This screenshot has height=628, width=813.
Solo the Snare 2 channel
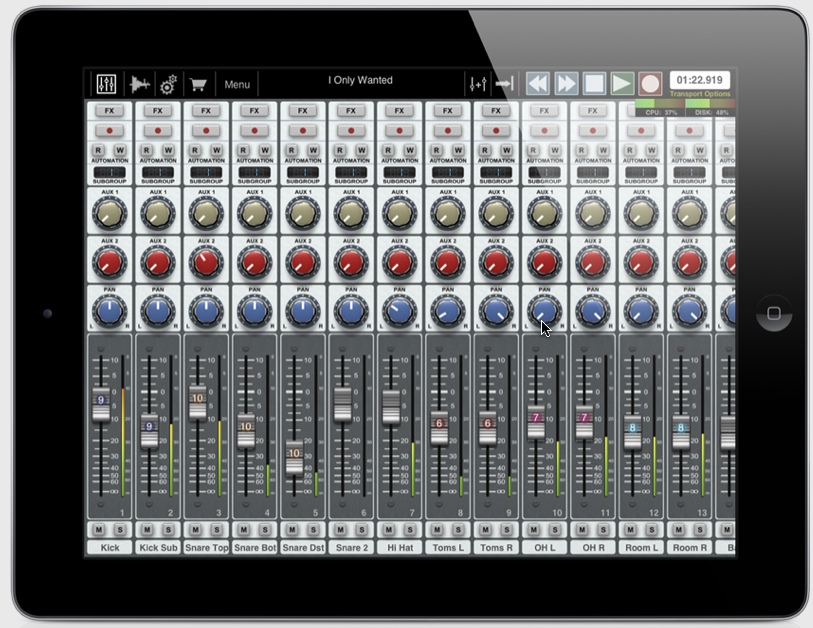click(362, 529)
